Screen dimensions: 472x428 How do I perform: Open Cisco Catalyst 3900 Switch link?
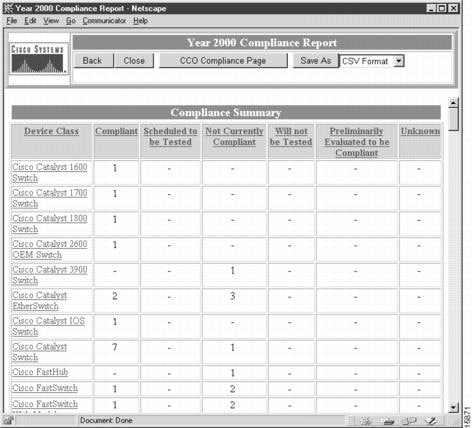click(50, 275)
